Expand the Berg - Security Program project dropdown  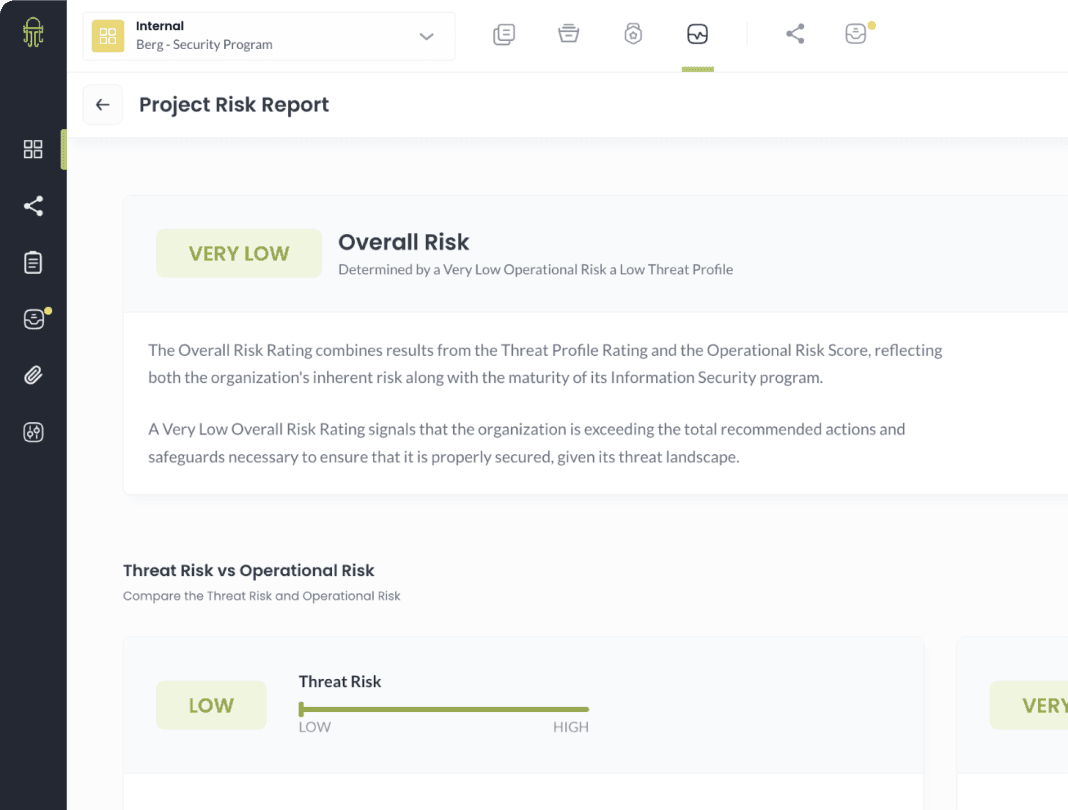(269, 36)
